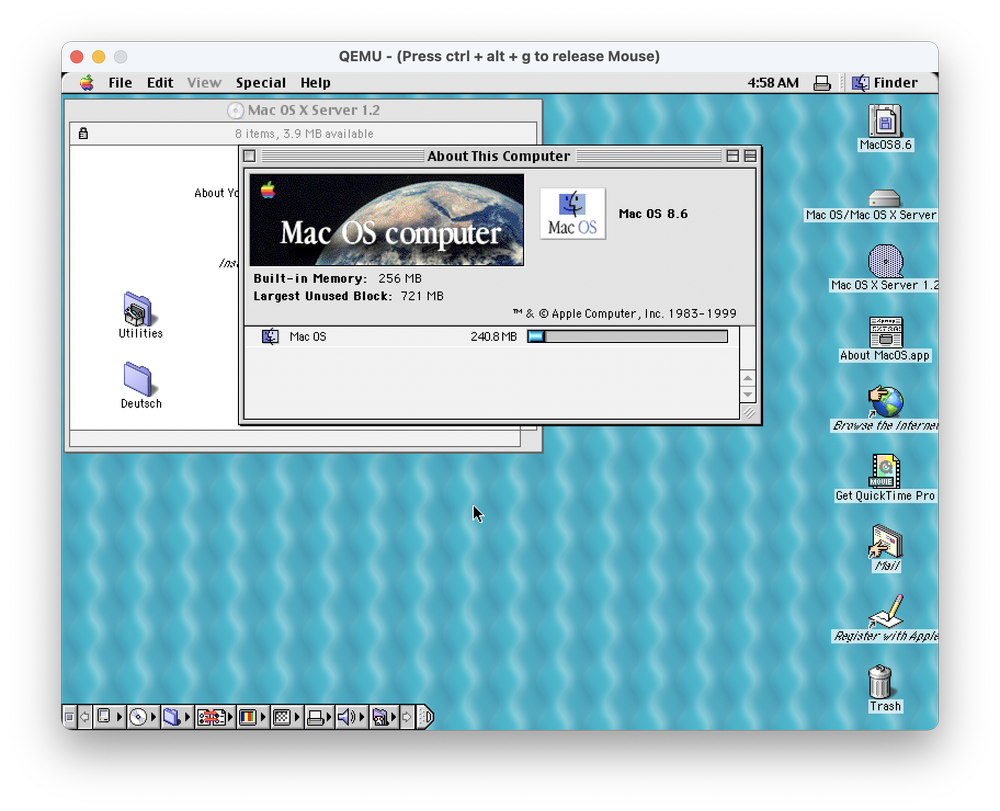
Task: Click the Control Strip scroll-left arrow
Action: (84, 717)
